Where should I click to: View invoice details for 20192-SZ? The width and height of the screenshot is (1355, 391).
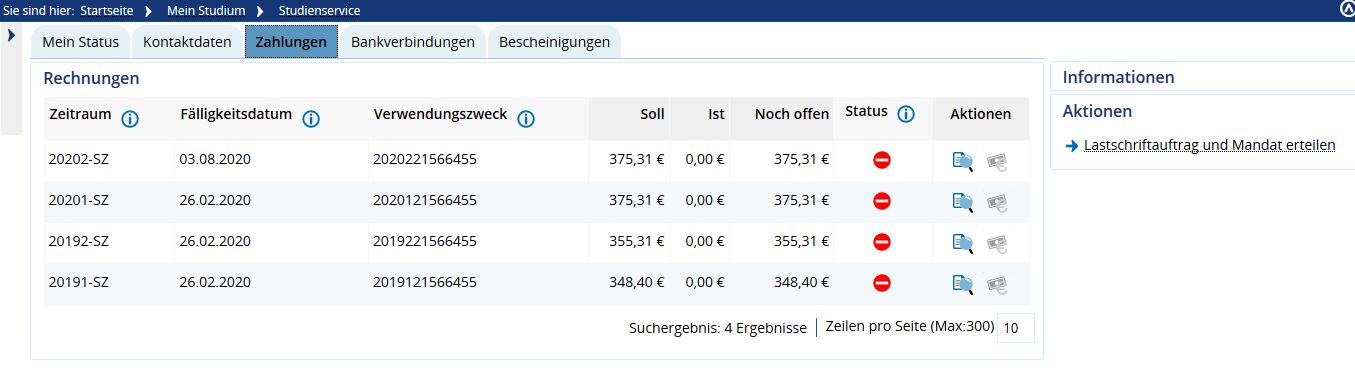coord(963,243)
